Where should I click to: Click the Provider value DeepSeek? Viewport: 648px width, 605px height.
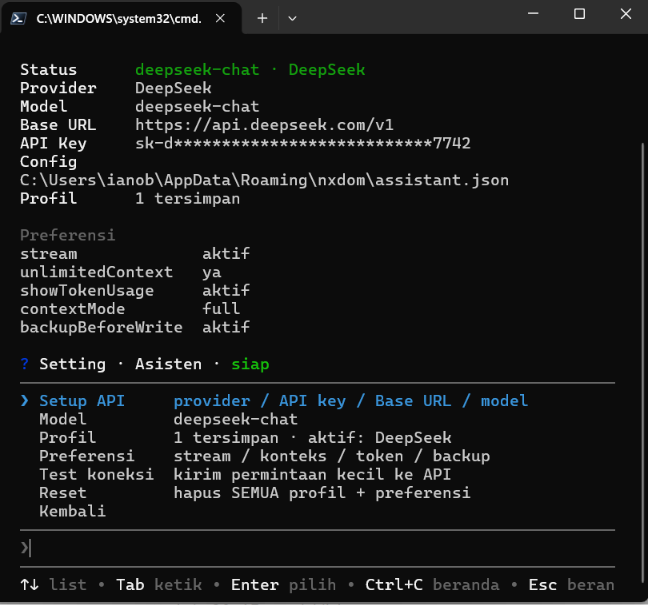[x=173, y=88]
